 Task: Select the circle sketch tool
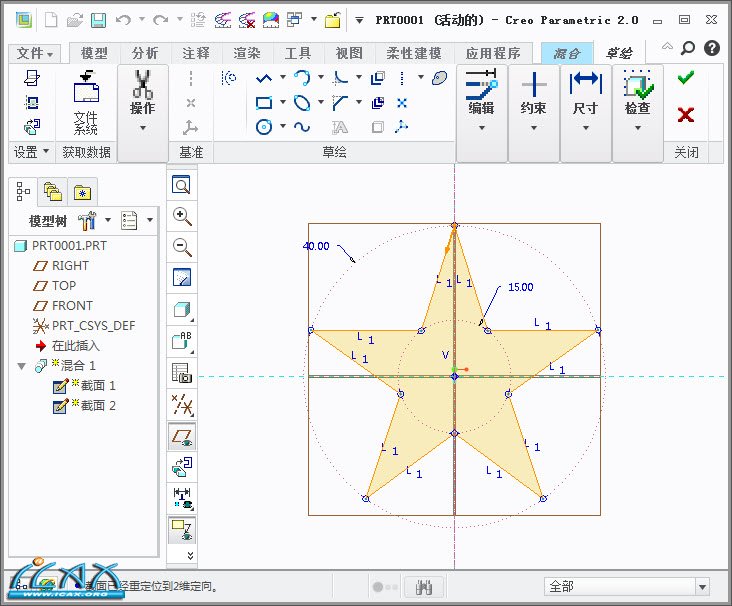click(264, 127)
